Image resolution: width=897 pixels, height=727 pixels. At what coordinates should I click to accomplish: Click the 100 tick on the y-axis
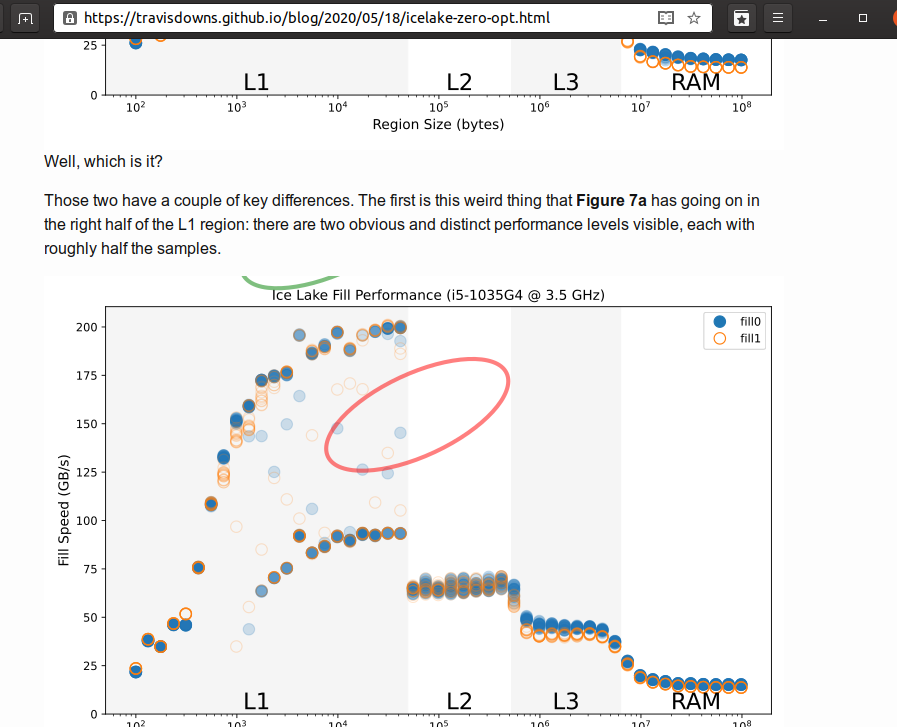tap(86, 521)
